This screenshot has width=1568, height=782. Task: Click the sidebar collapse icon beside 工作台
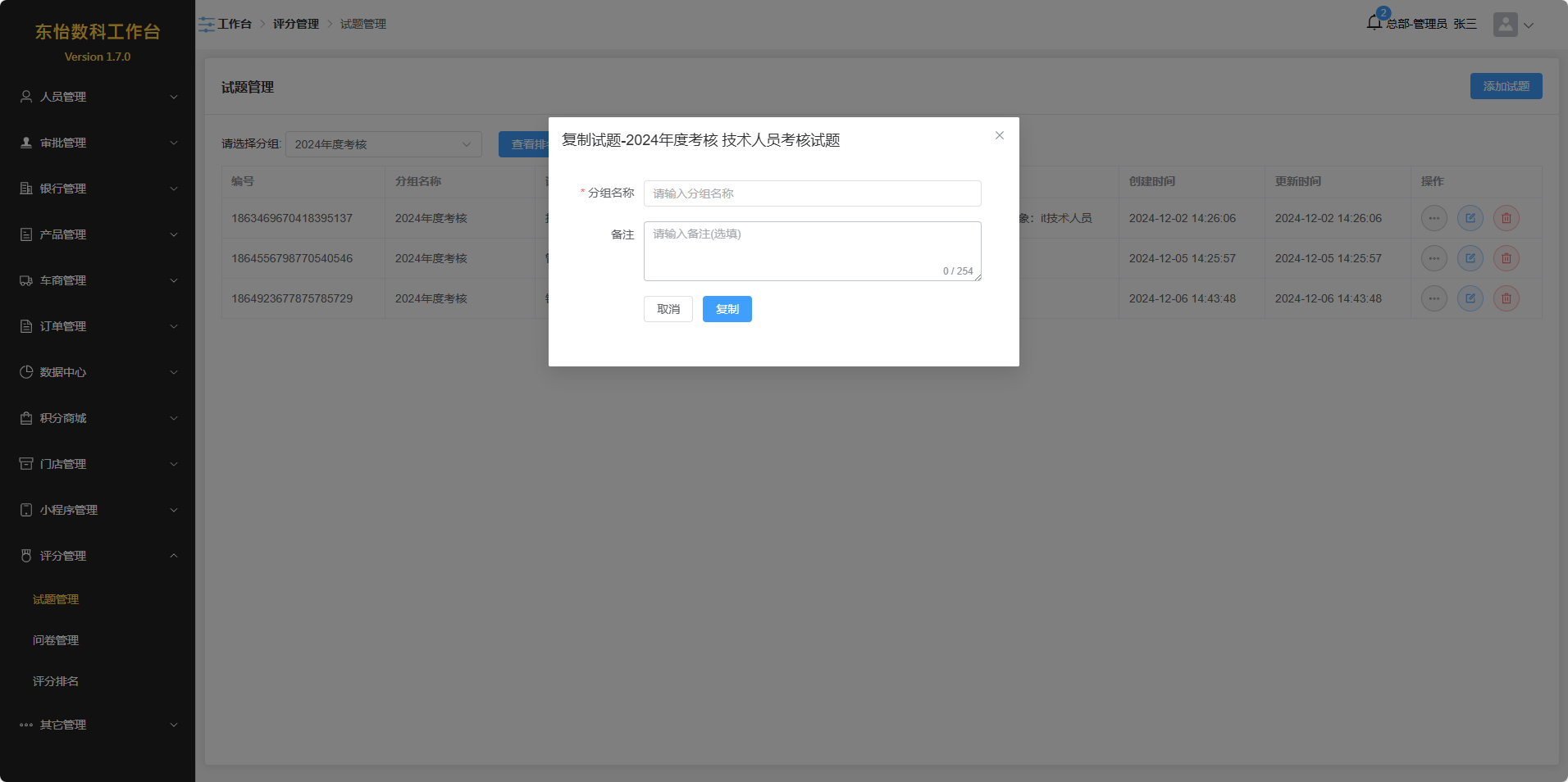point(206,25)
